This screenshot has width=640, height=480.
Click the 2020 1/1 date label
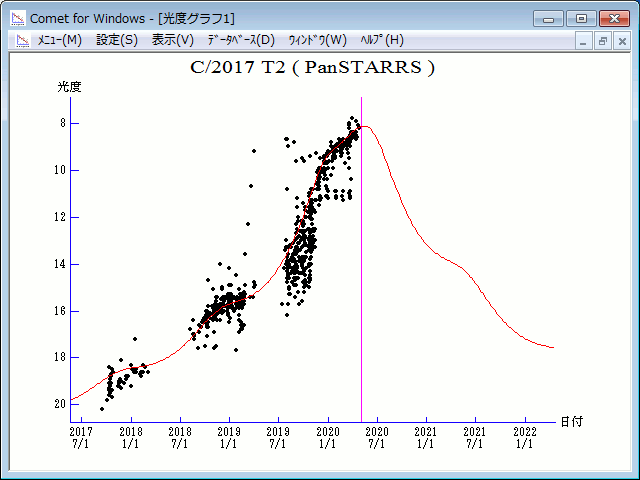328,438
